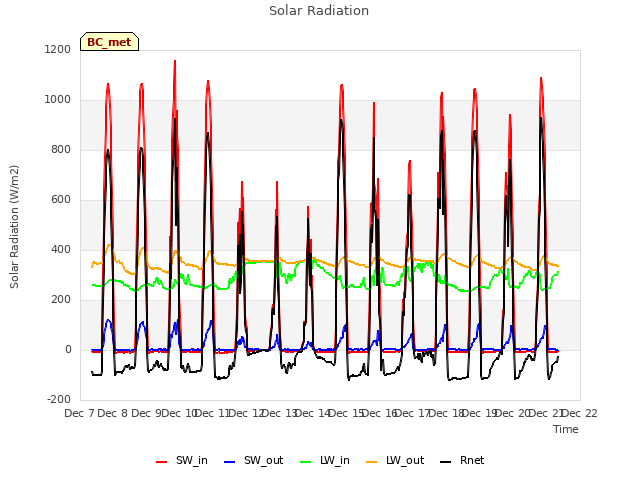Click the LW_out legend label

(405, 460)
